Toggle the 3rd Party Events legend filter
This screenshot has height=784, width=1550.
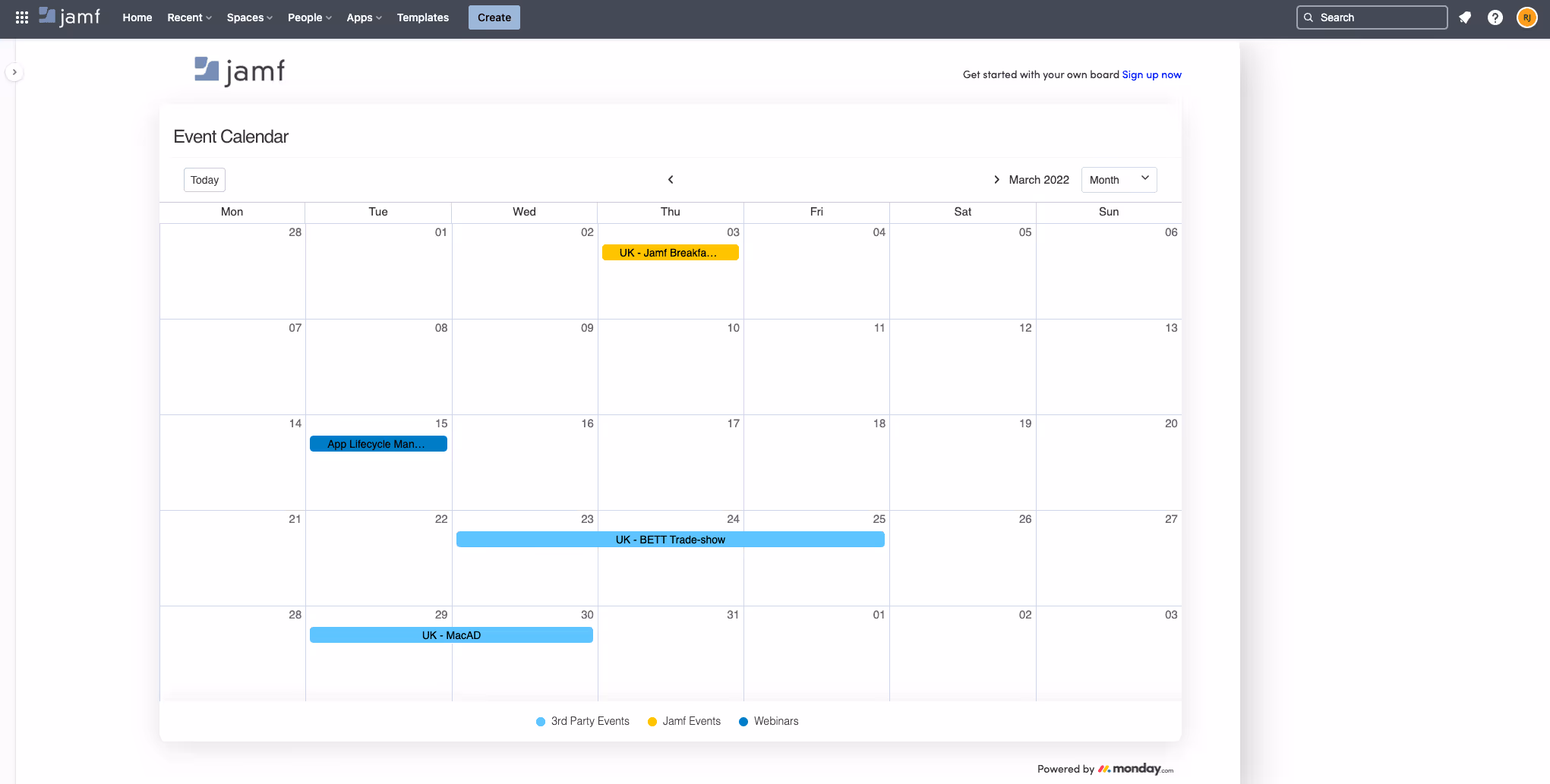[x=582, y=721]
